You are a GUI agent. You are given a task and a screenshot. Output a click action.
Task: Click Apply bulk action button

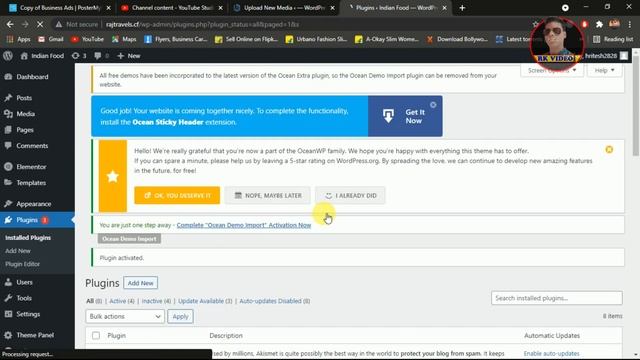pos(180,316)
